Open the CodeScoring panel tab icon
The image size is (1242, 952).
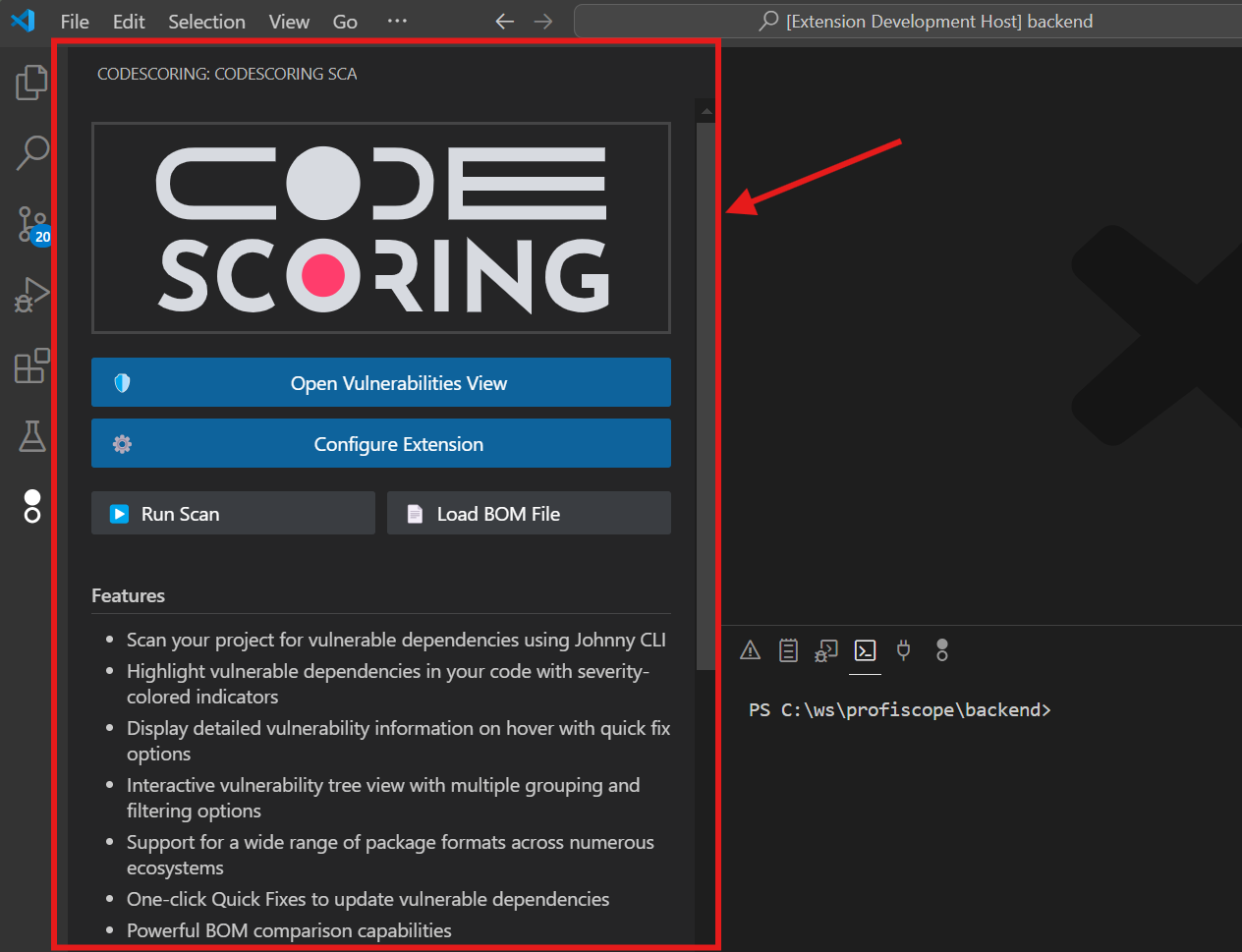[x=941, y=650]
